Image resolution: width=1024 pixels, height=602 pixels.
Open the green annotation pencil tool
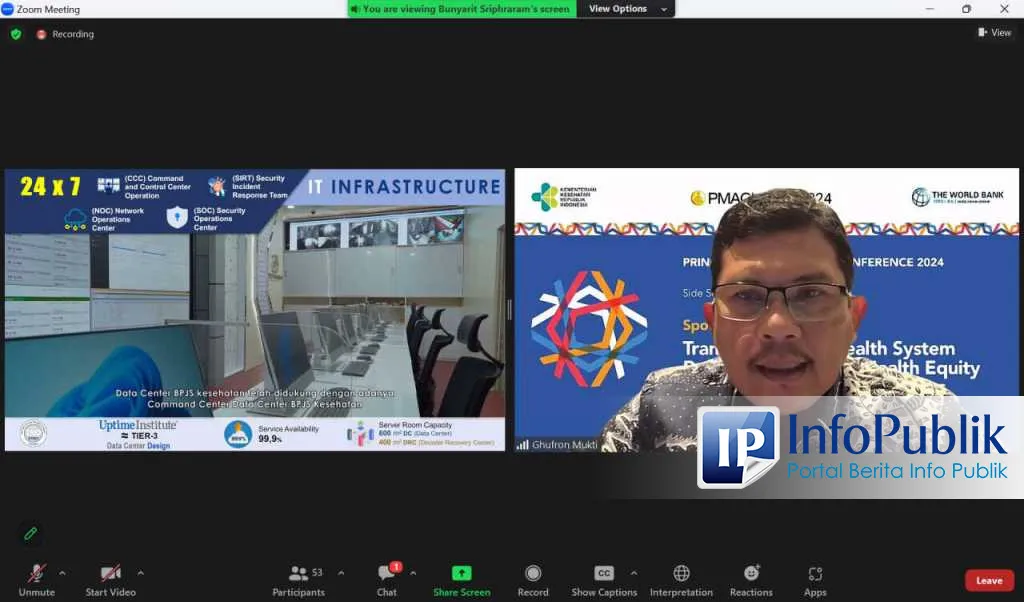point(30,533)
